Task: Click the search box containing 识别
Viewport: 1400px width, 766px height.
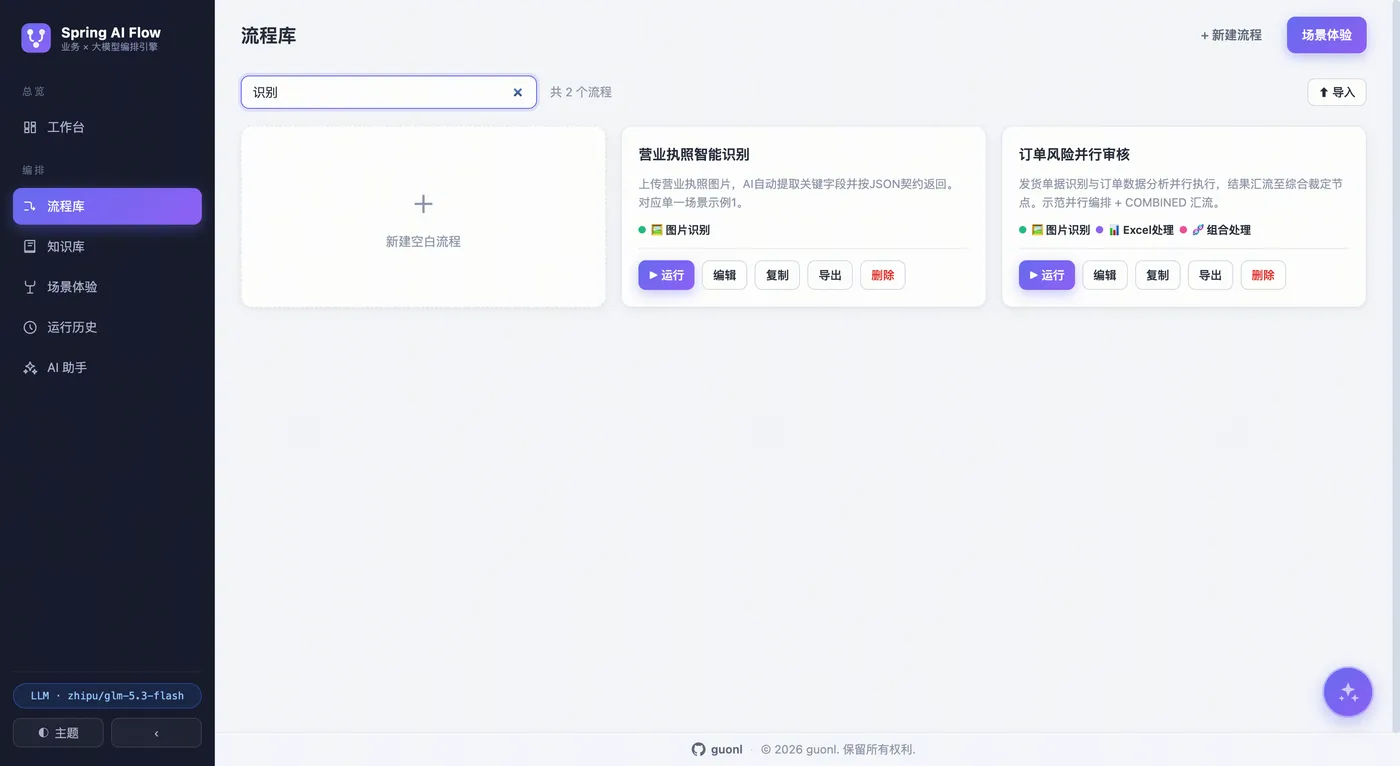Action: point(389,92)
